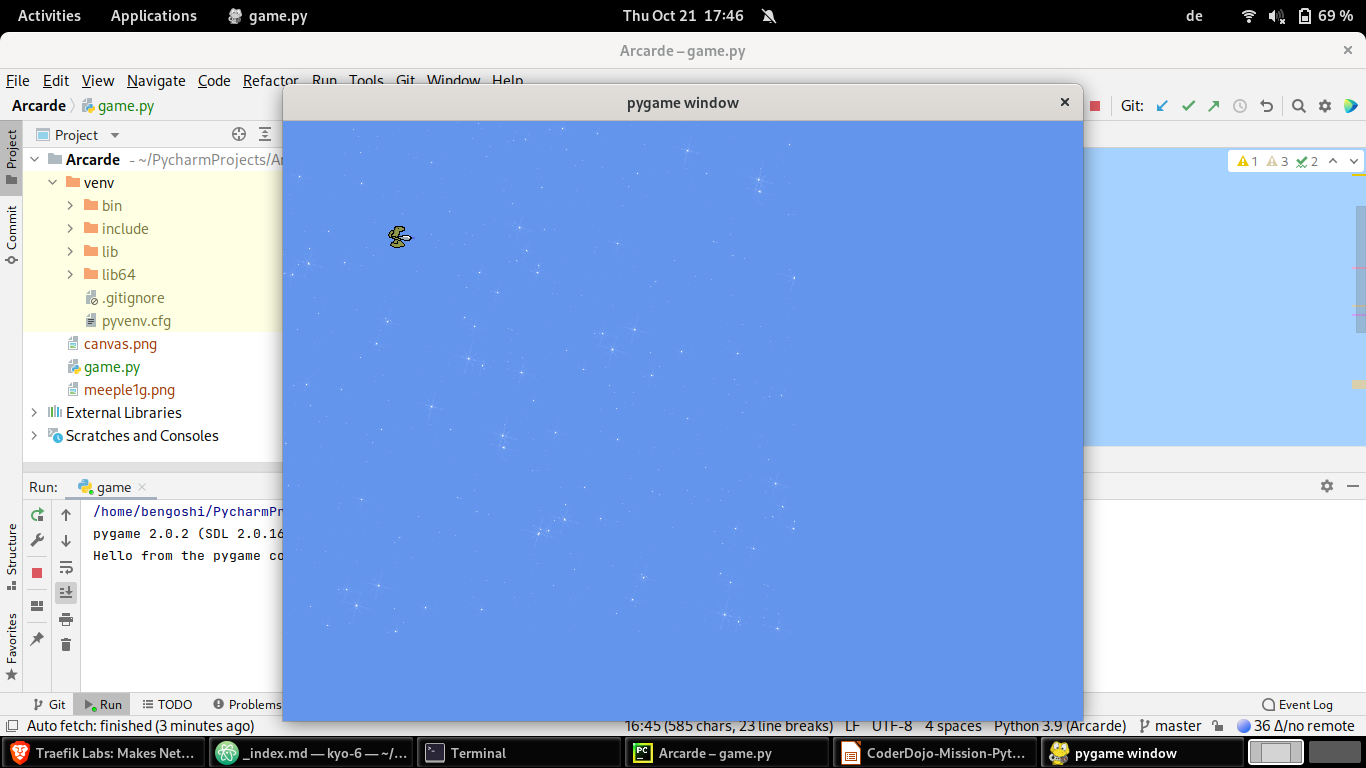The image size is (1366, 768).
Task: Push changes with the Git arrow icon
Action: pos(1213,105)
